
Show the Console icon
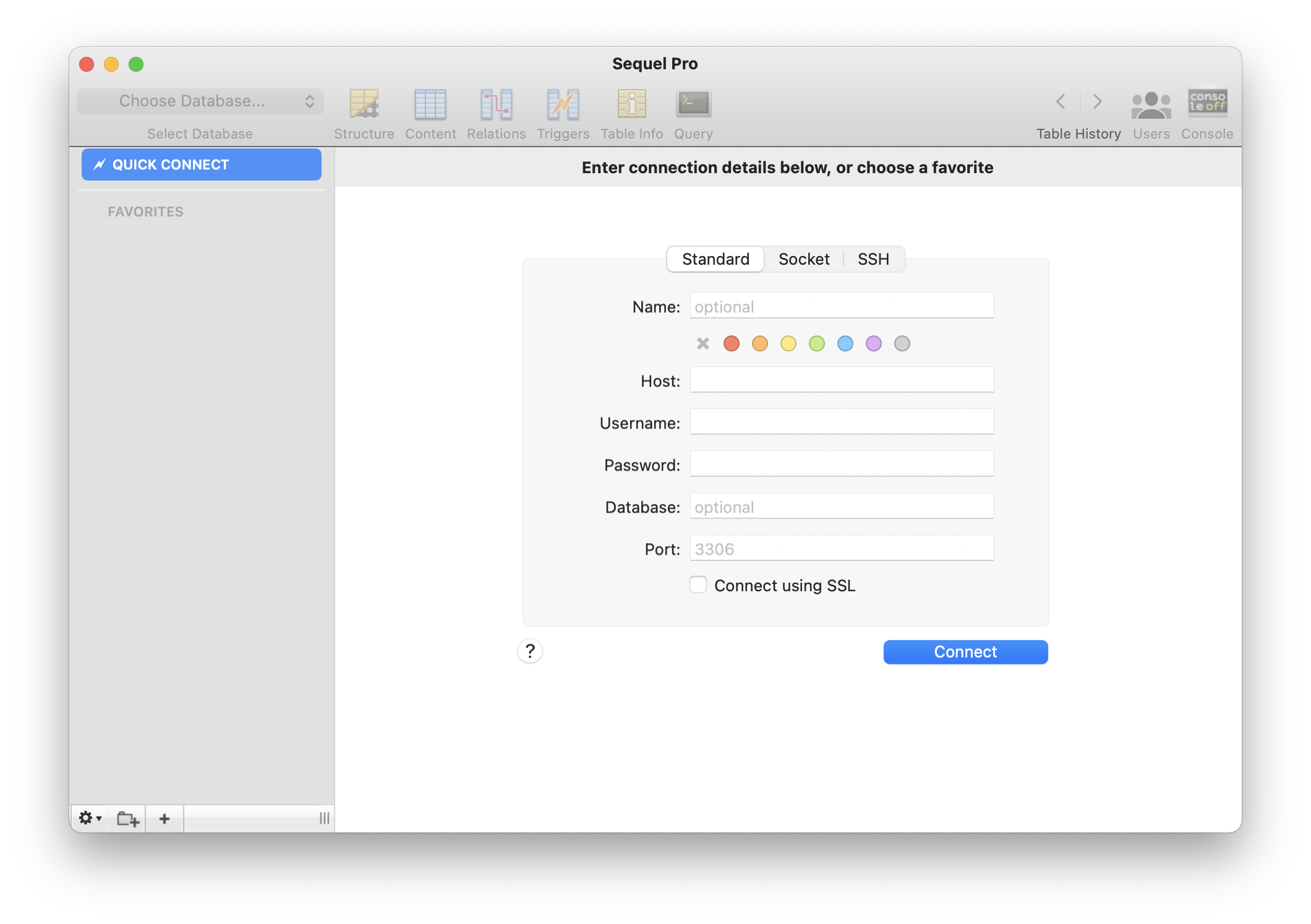pos(1207,103)
